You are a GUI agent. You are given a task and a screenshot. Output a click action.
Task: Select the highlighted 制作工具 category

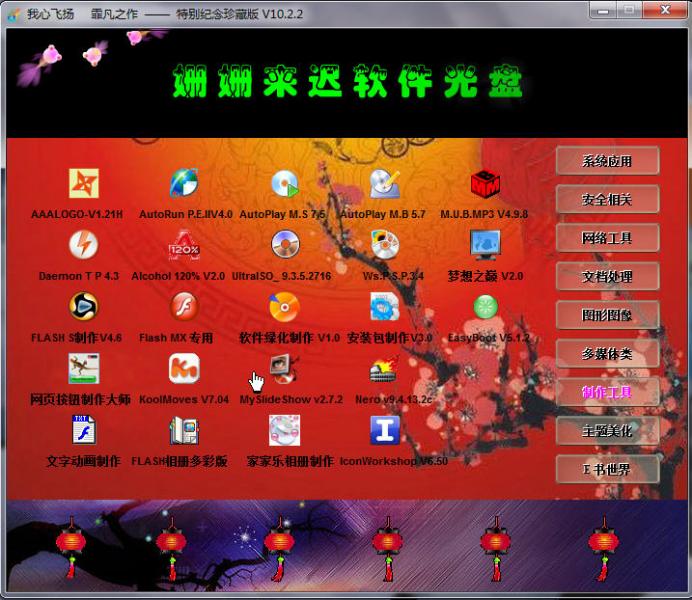pos(608,392)
